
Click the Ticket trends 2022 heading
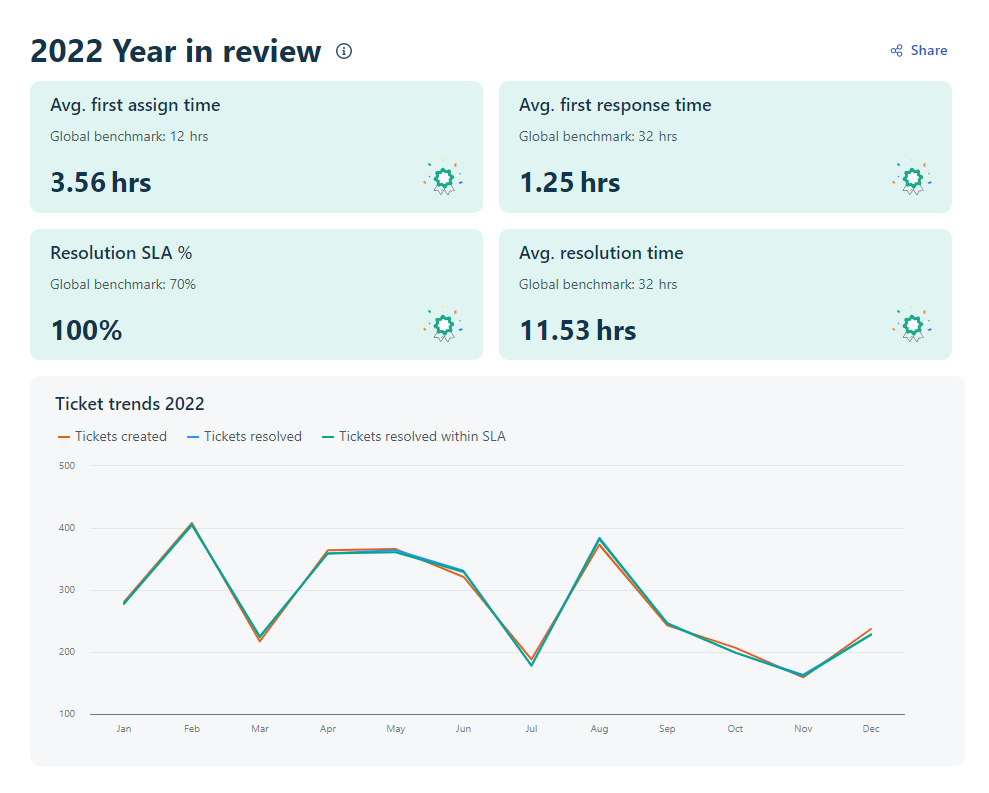tap(130, 404)
